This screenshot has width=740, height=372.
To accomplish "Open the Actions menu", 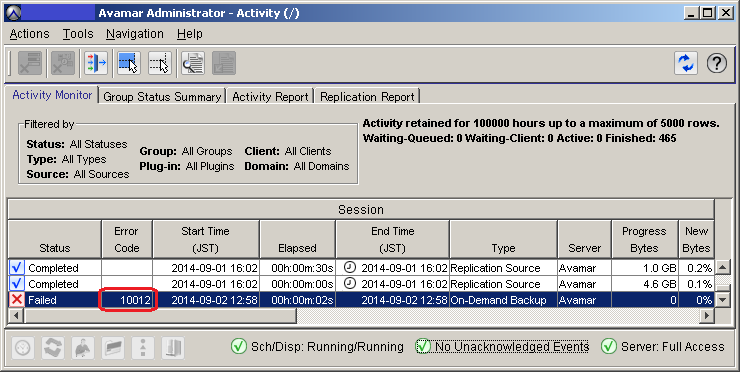I will [x=29, y=34].
